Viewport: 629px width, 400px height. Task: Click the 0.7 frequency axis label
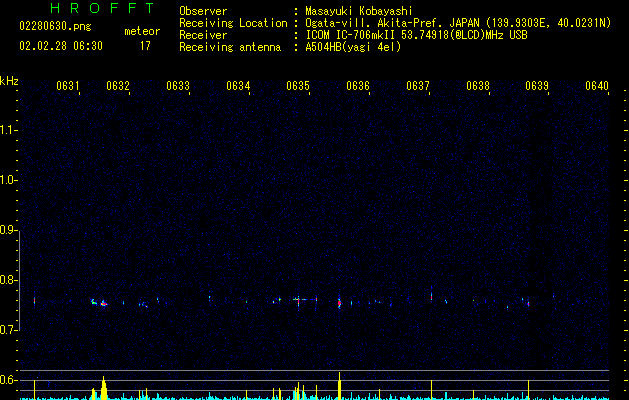click(8, 330)
